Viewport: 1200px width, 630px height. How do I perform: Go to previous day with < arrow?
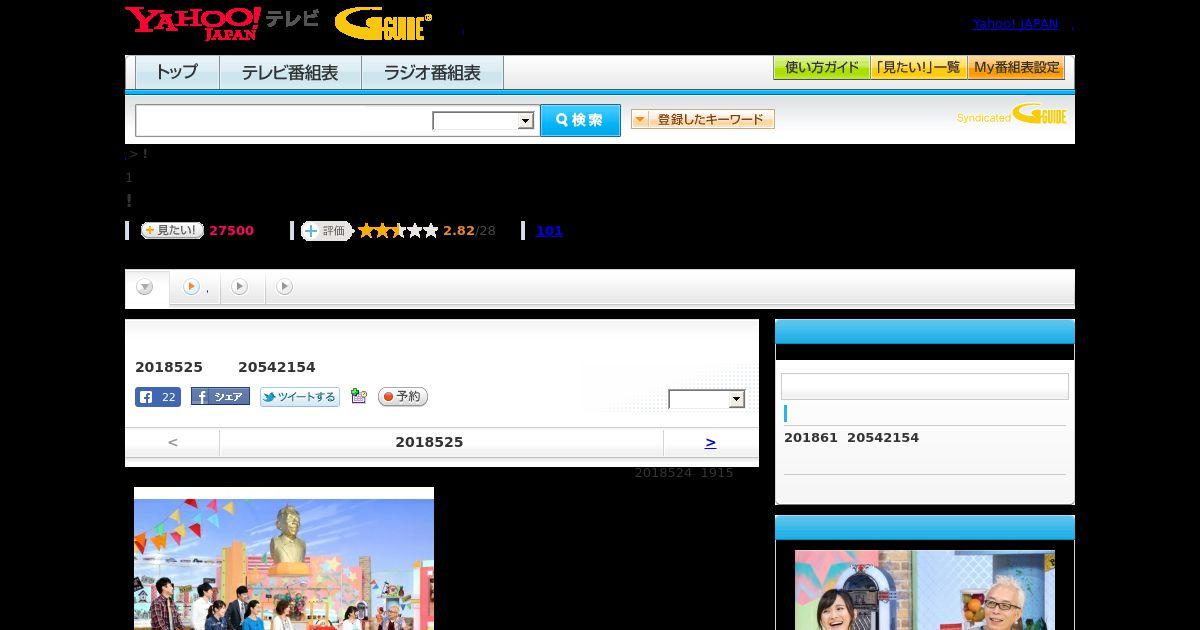172,442
